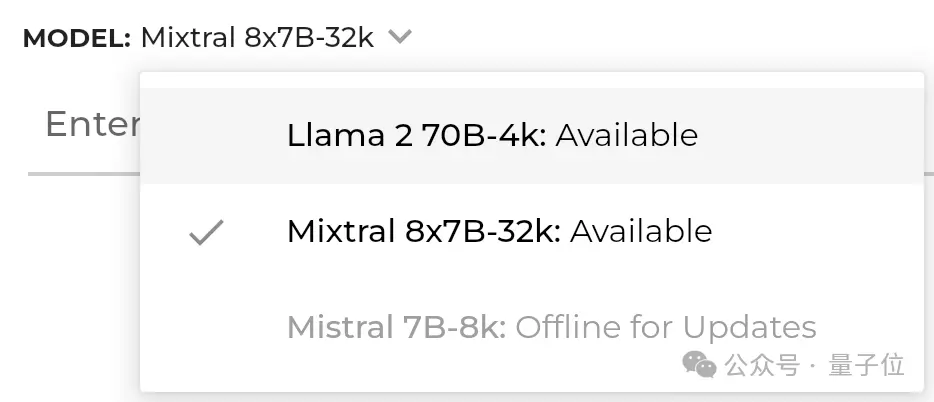Screen dimensions: 934x402
Task: Click the Mixtral 8x7B-32k selector in the header
Action: pos(257,38)
